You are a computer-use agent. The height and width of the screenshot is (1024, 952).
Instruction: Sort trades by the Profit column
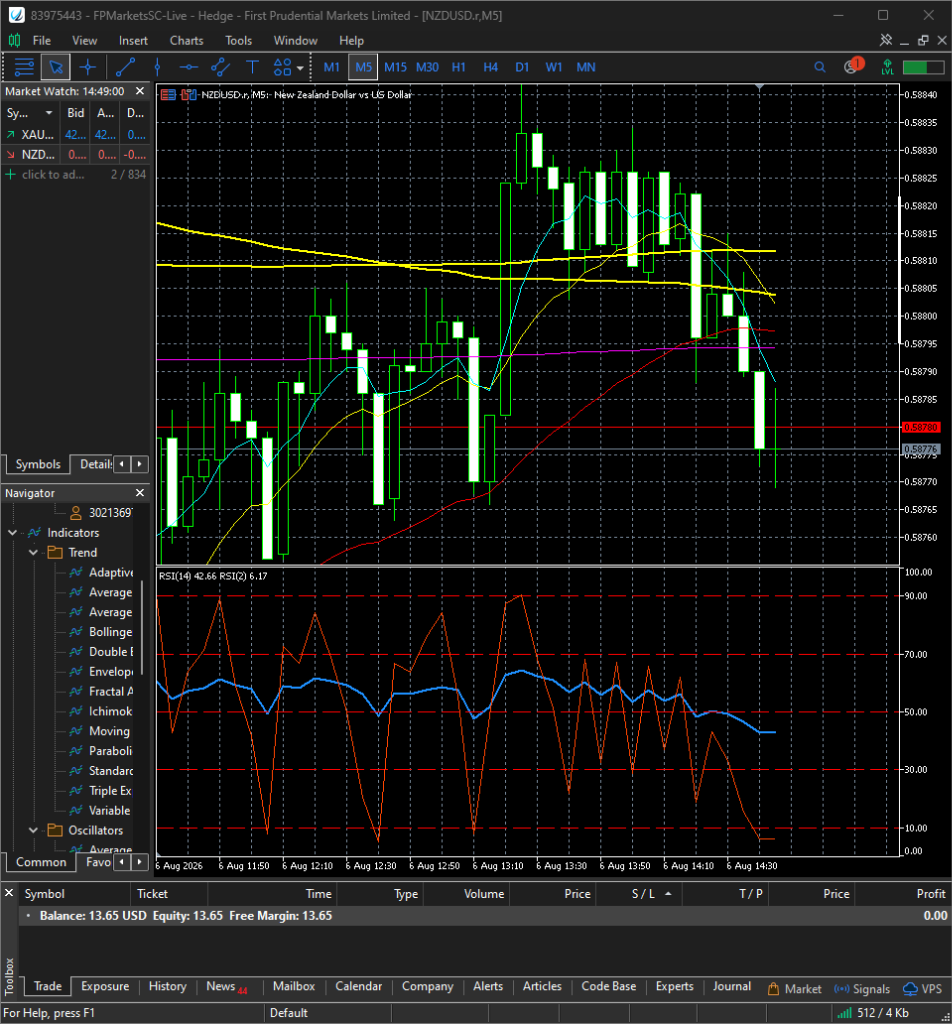pos(930,894)
